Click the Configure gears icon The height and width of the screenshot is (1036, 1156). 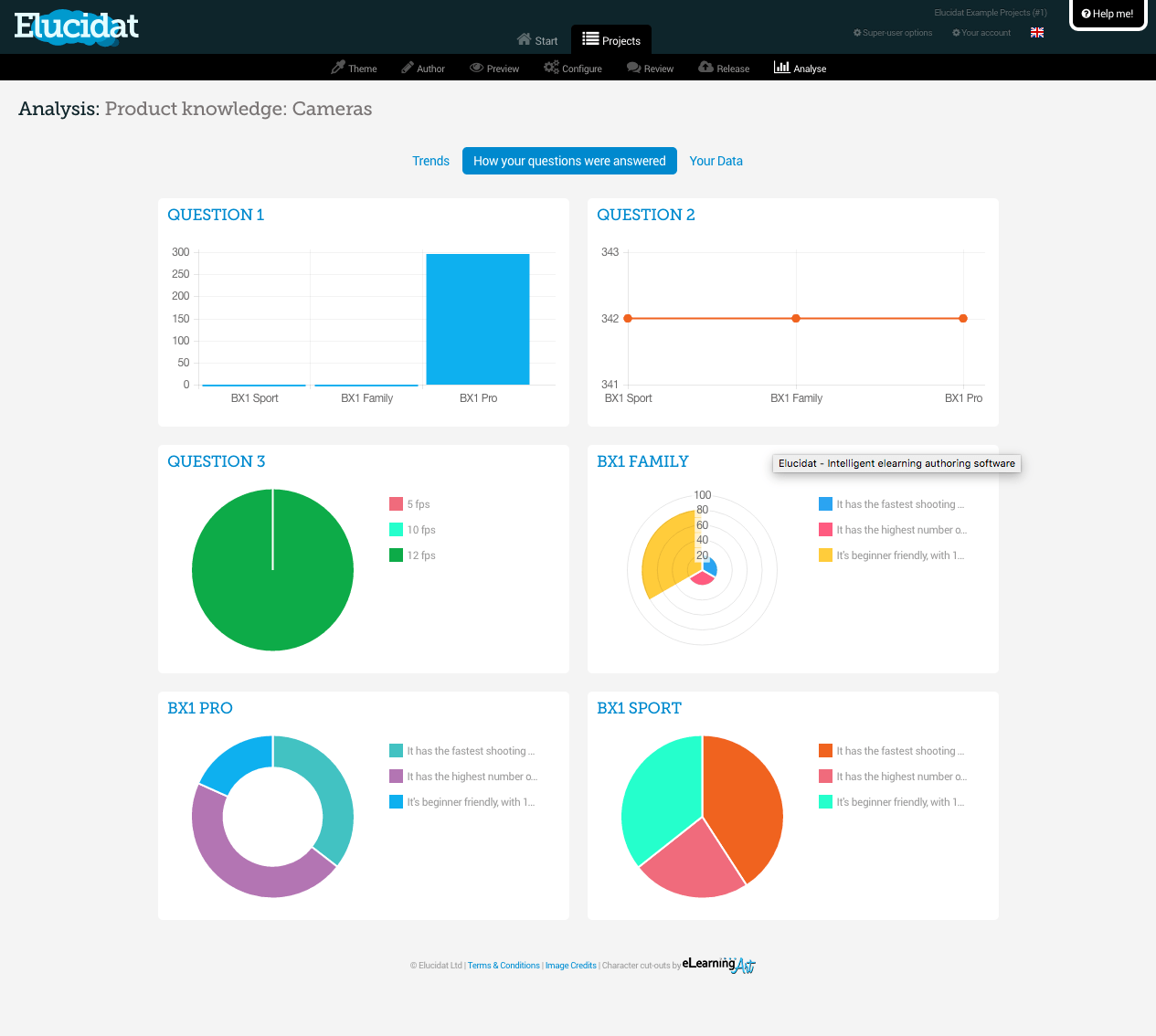pyautogui.click(x=551, y=68)
